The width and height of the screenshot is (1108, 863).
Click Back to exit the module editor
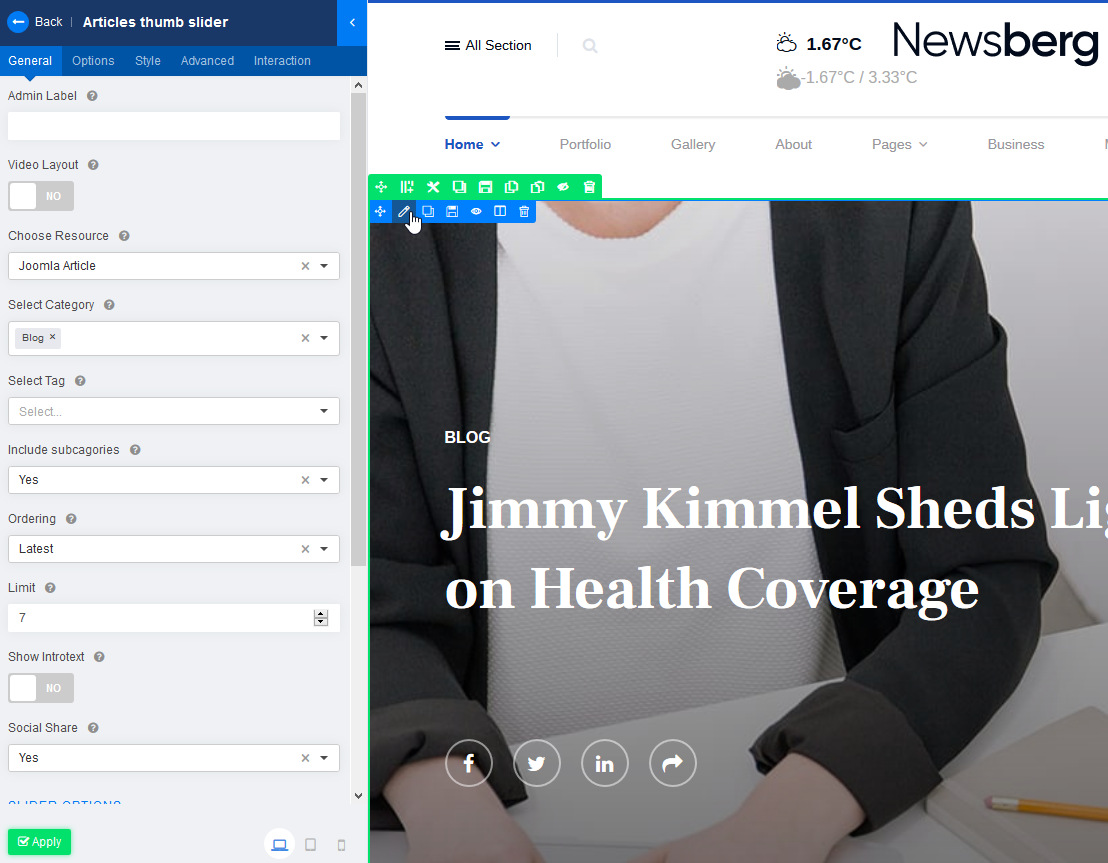click(x=36, y=21)
